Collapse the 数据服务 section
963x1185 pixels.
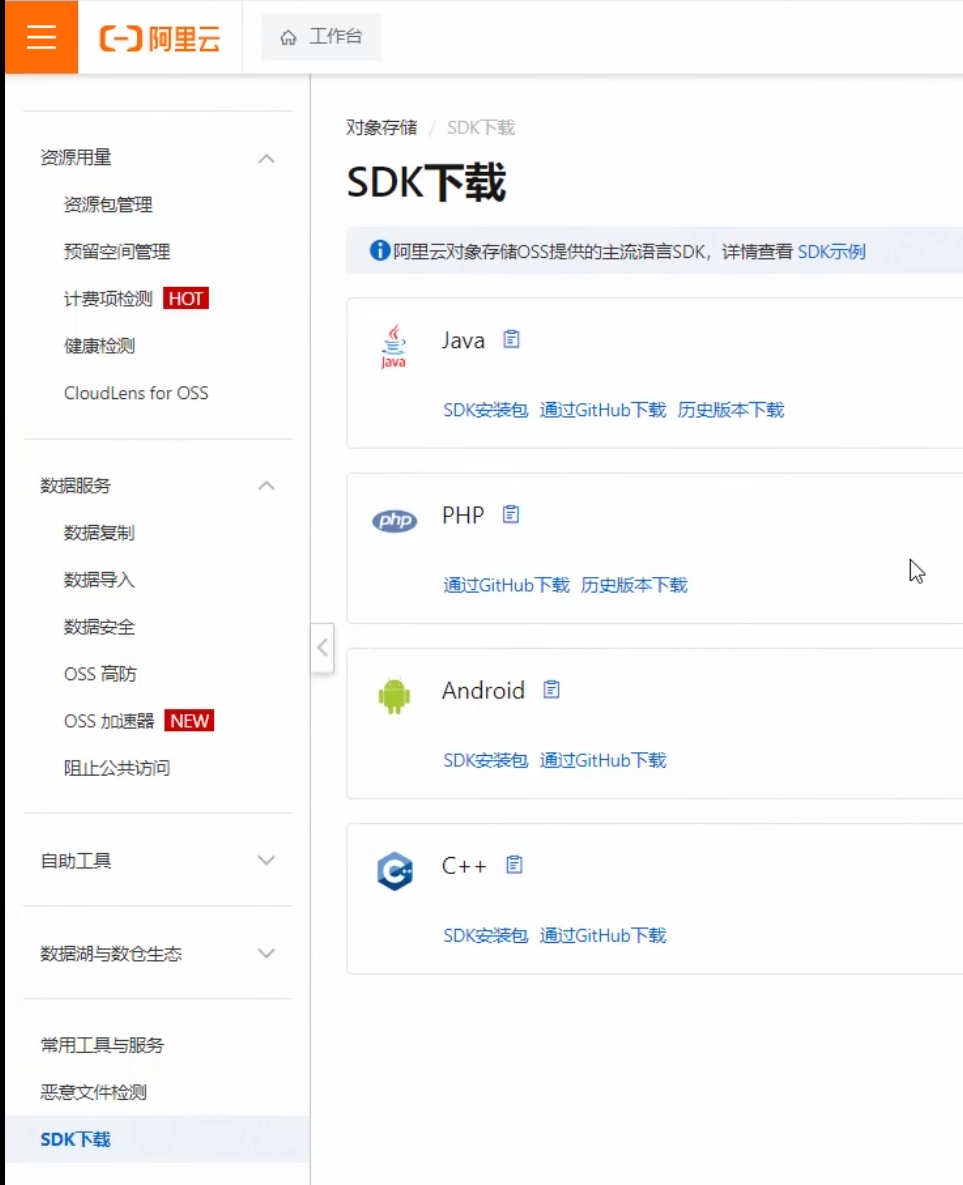pos(266,486)
